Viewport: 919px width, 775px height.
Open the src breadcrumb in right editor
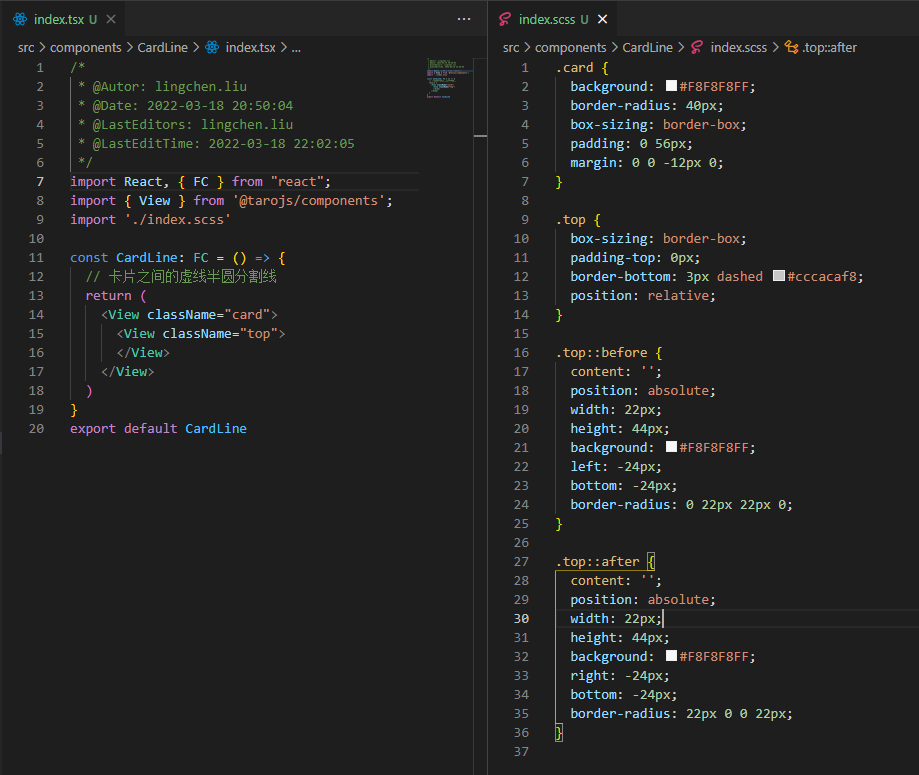pos(511,47)
